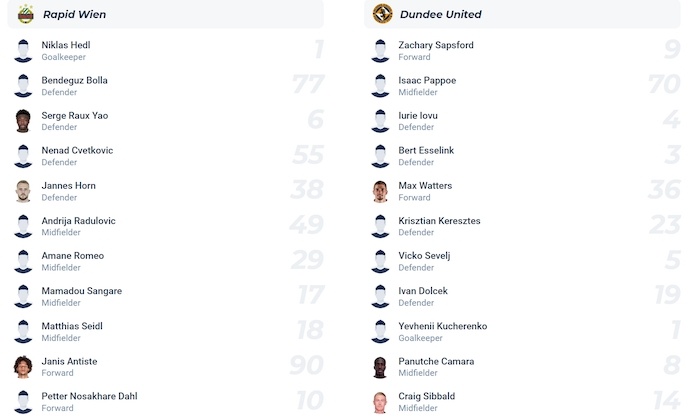Image resolution: width=690 pixels, height=418 pixels.
Task: Open Max Watters' player photo
Action: pyautogui.click(x=380, y=191)
